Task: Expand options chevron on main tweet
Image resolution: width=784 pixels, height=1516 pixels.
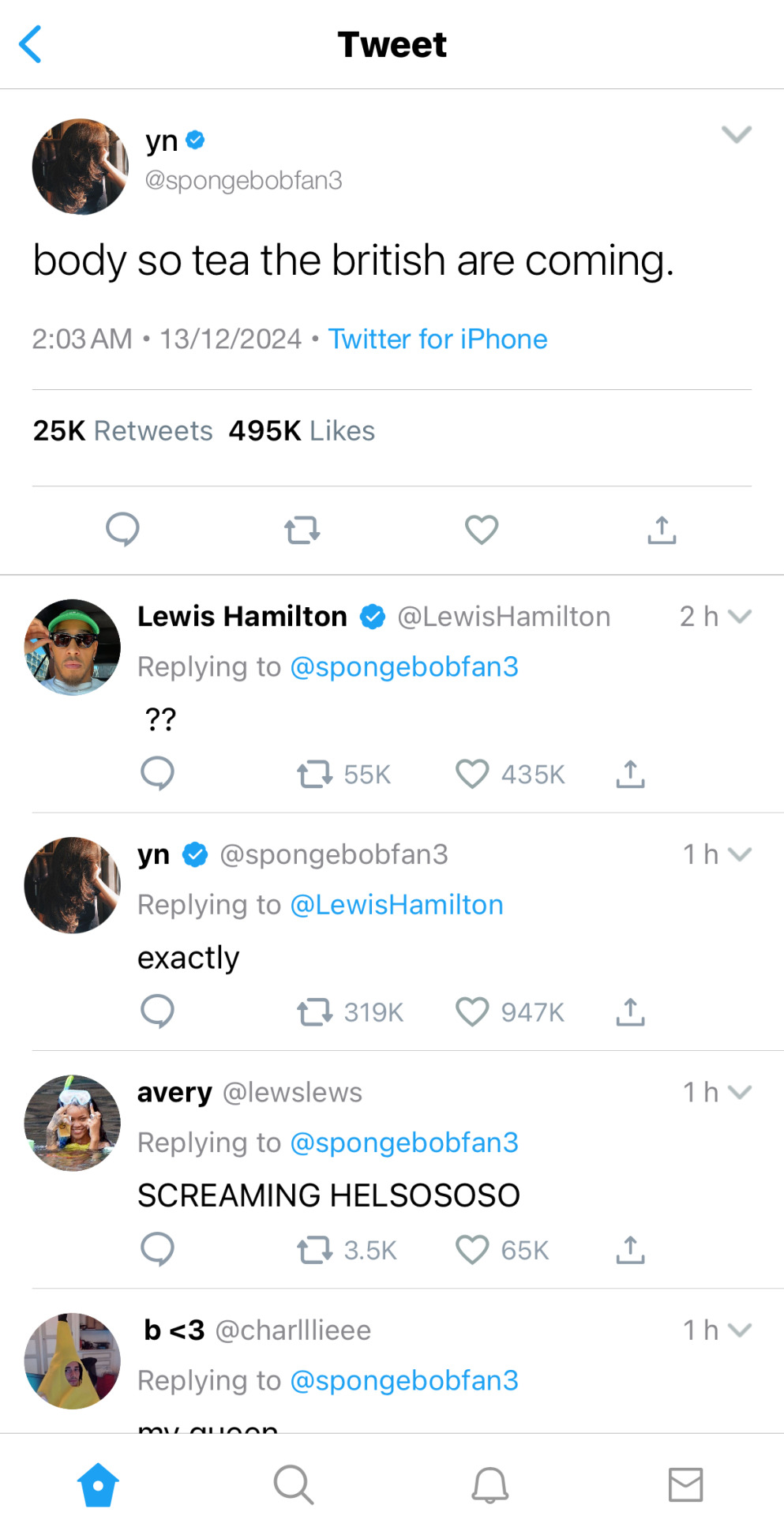Action: tap(736, 134)
